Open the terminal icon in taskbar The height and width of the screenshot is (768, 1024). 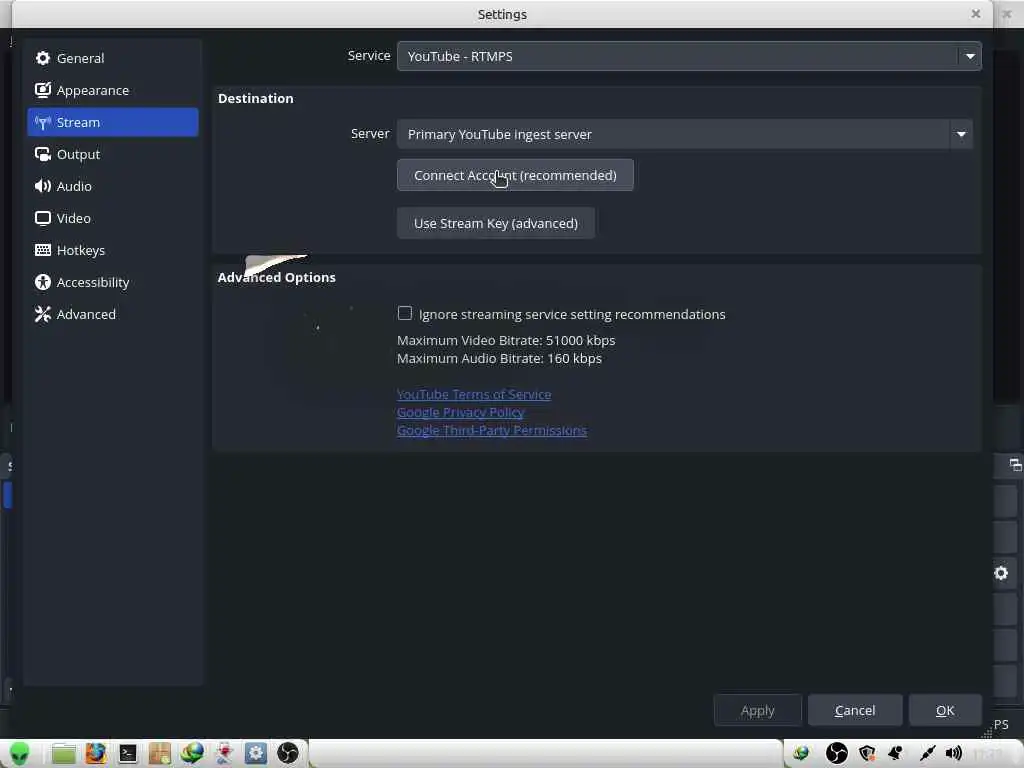[128, 754]
